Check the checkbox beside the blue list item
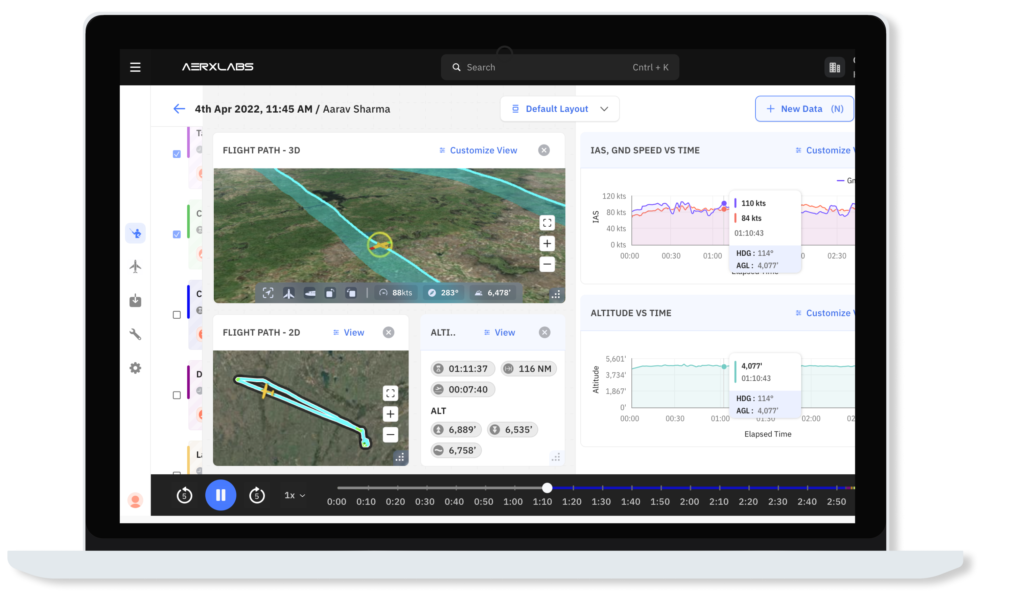This screenshot has width=1024, height=609. [x=177, y=315]
